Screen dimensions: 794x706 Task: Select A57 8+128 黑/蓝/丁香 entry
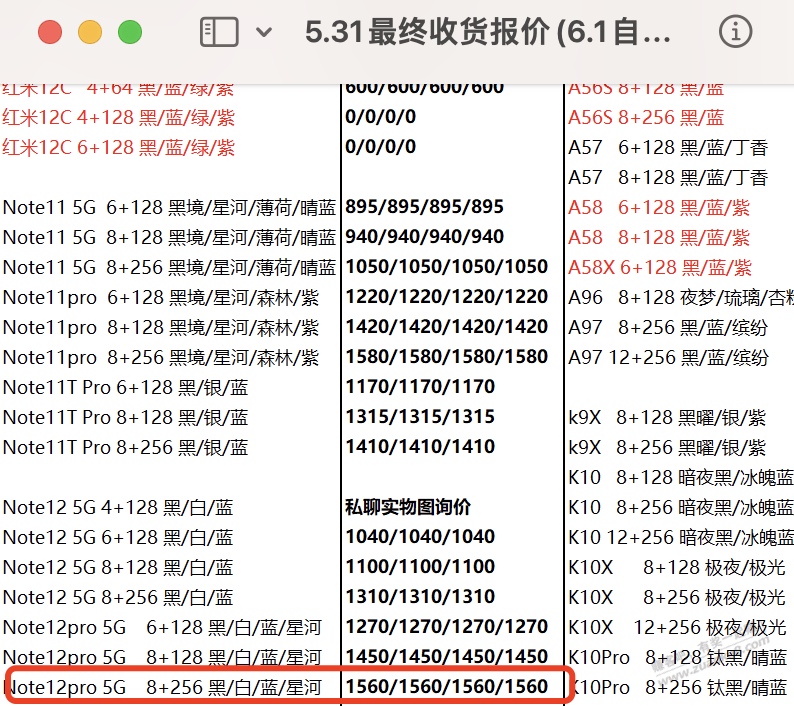click(x=668, y=178)
